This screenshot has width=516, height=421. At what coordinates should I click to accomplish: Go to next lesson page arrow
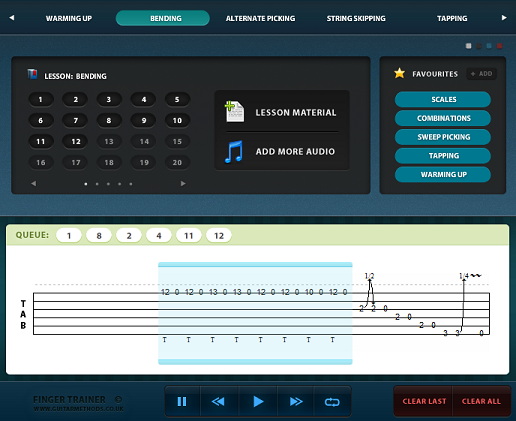(x=183, y=183)
